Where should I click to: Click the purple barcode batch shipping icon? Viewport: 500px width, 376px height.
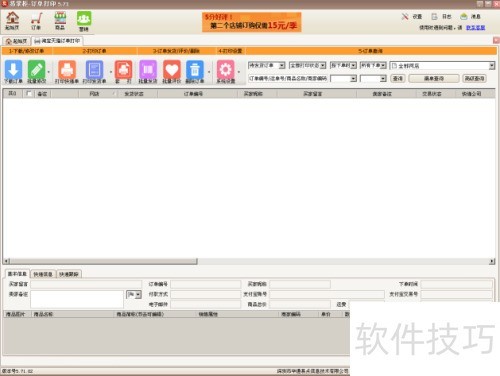point(148,71)
